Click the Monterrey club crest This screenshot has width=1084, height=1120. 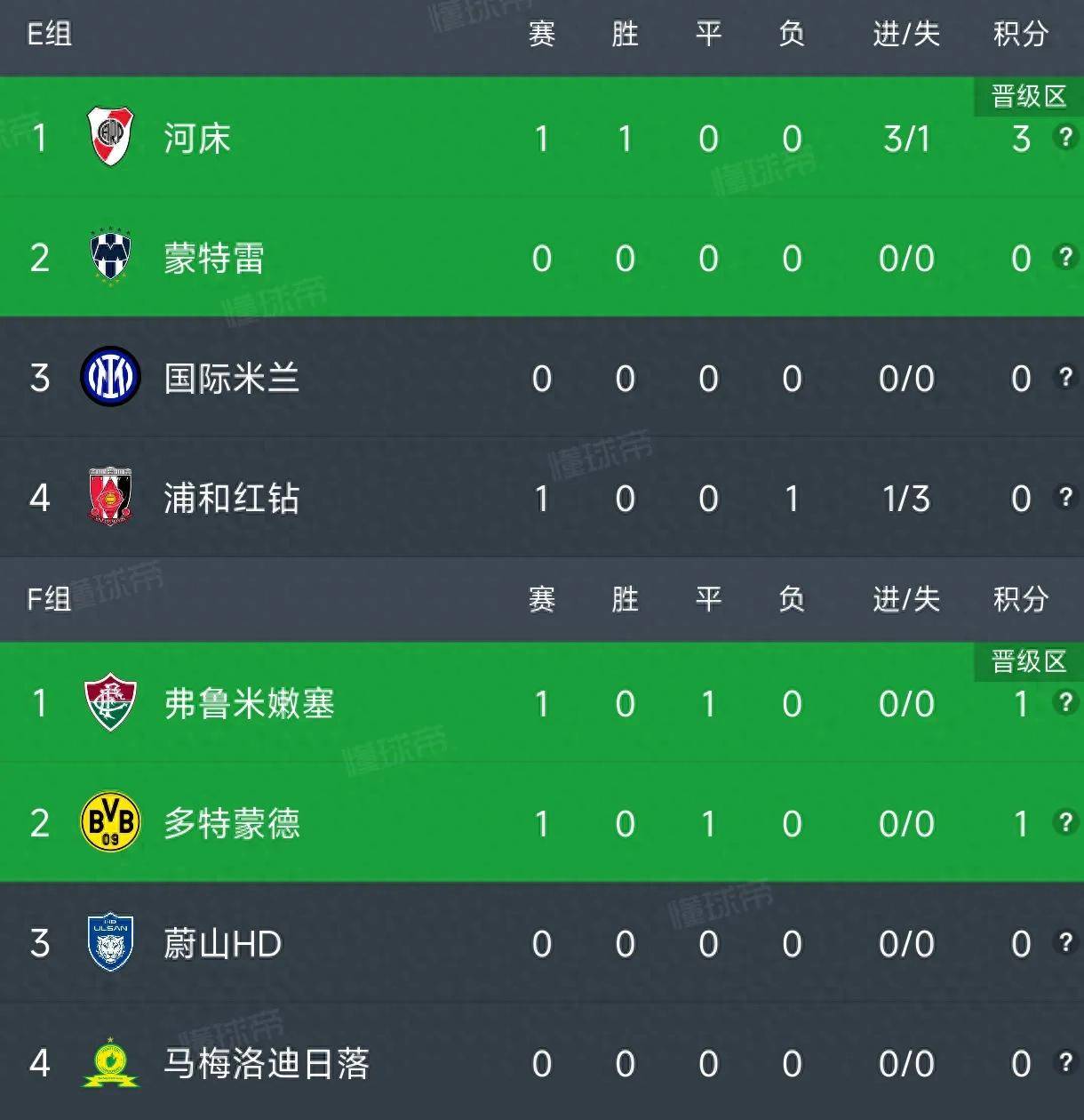pos(110,257)
